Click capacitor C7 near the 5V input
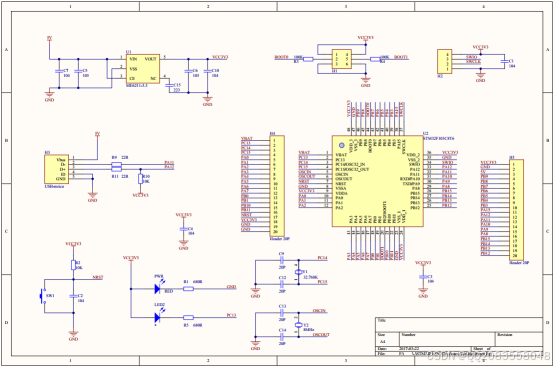The height and width of the screenshot is (367, 554). (x=59, y=72)
